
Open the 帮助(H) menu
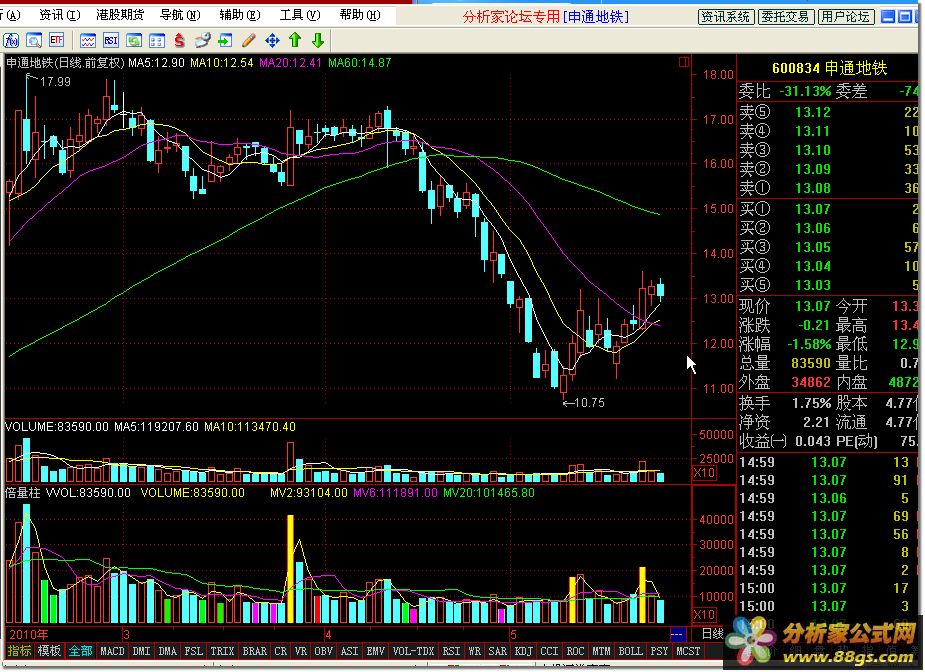coord(360,15)
